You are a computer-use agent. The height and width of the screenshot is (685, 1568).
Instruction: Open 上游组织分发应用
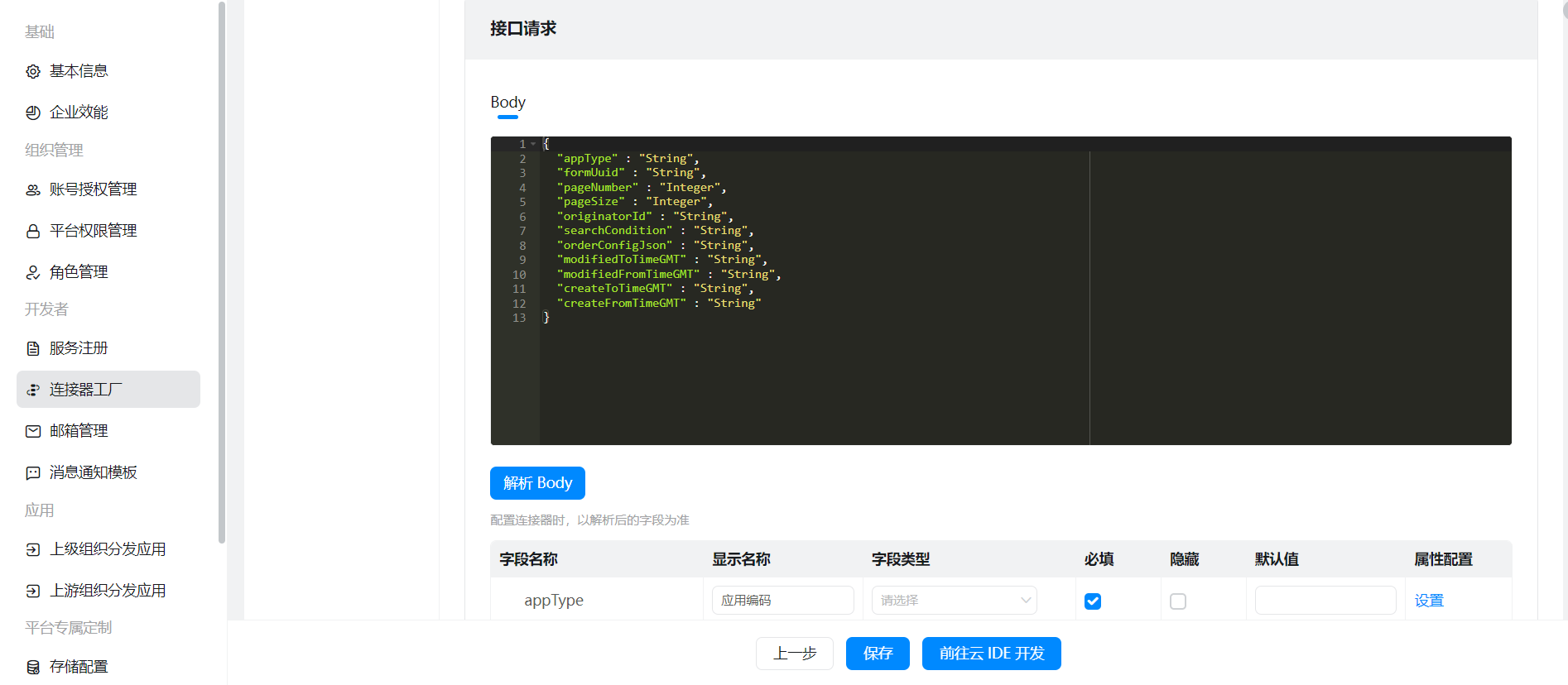108,591
